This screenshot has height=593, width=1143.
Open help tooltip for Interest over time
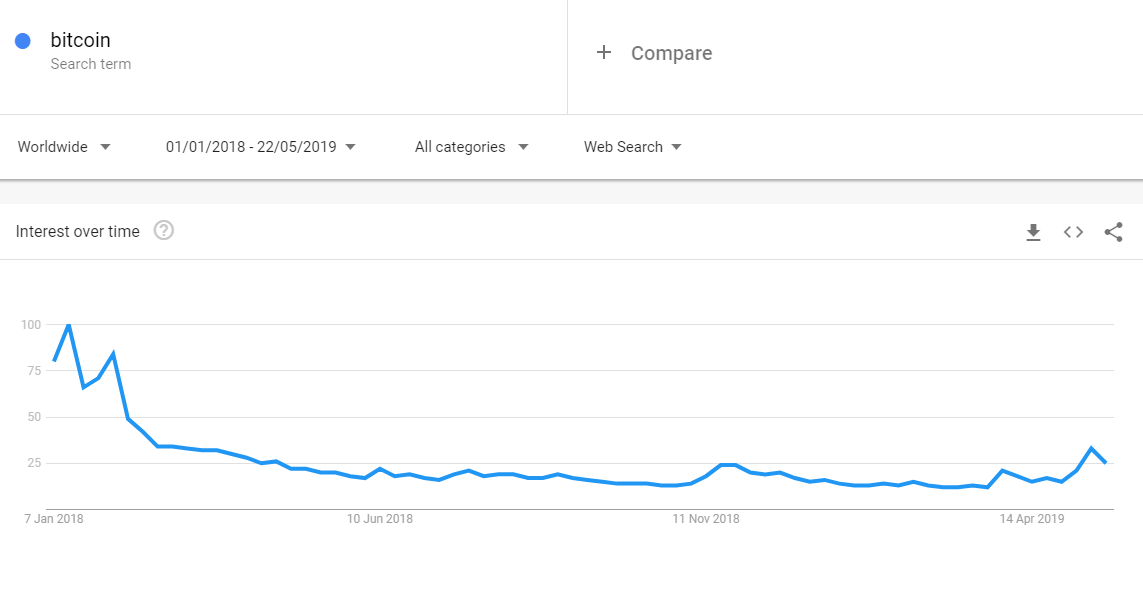164,230
